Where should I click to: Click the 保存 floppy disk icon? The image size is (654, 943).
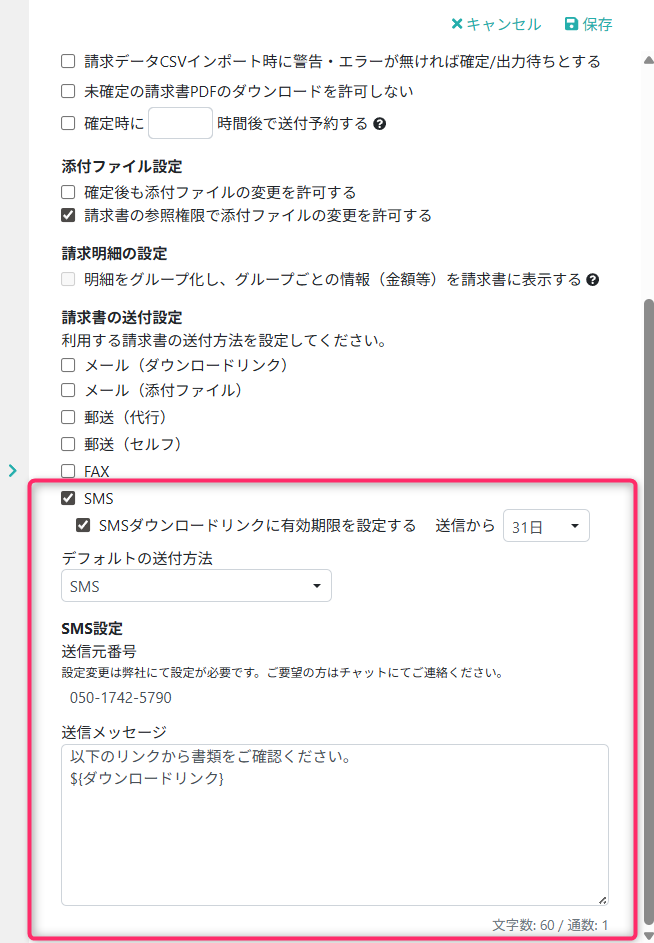pos(571,24)
